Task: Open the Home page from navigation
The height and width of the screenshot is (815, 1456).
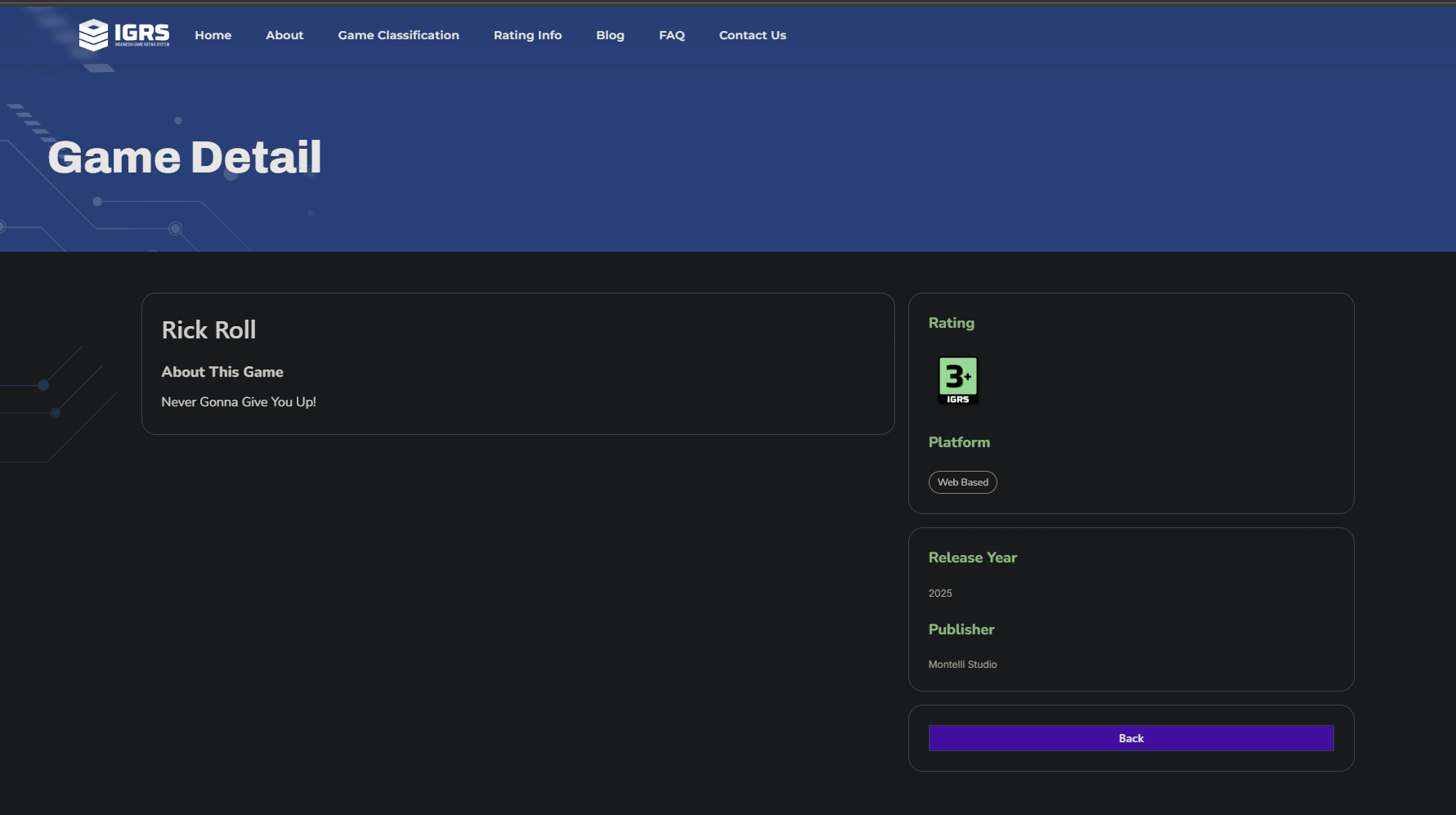Action: (x=213, y=35)
